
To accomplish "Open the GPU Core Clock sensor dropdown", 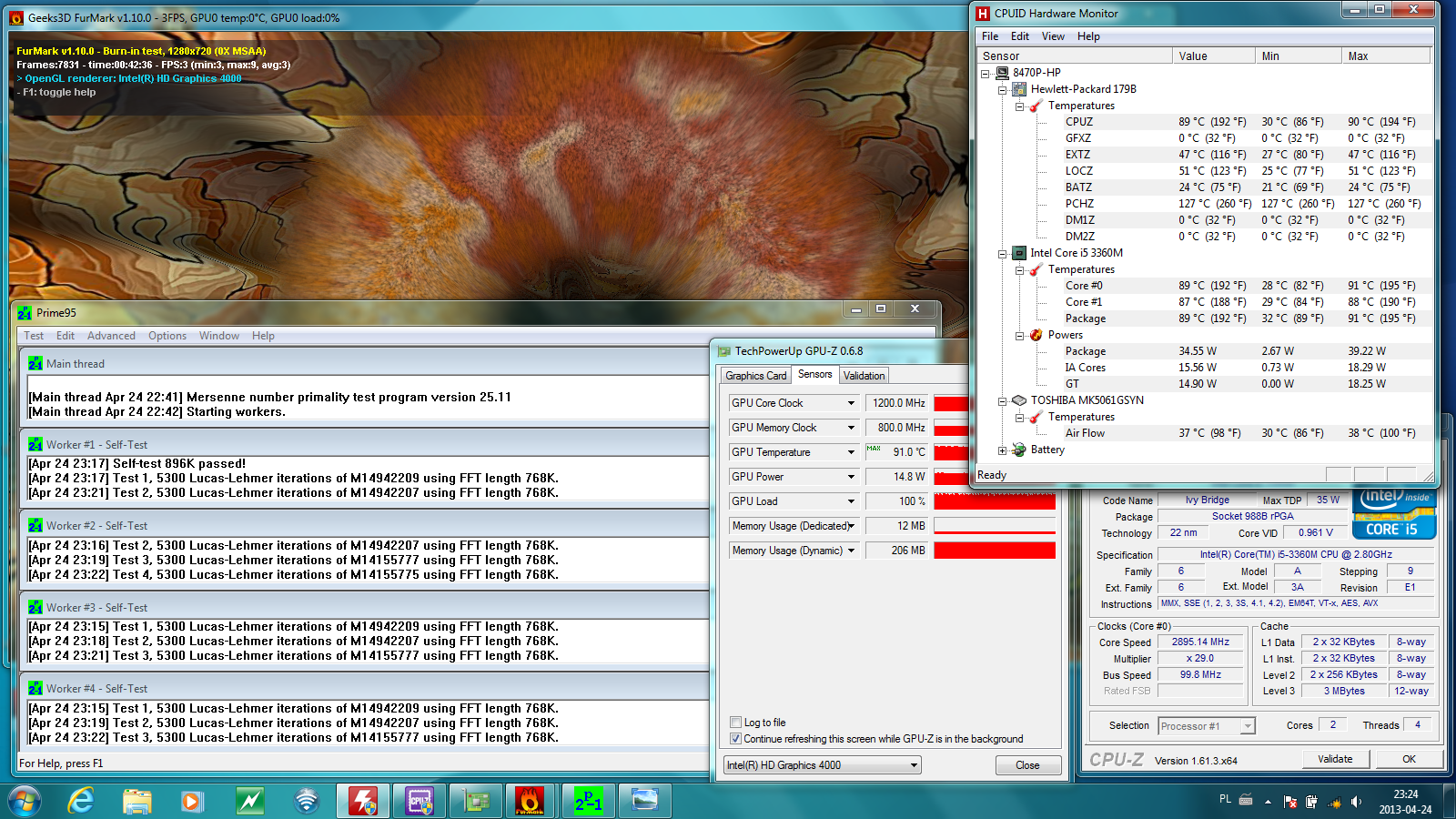I will click(852, 403).
